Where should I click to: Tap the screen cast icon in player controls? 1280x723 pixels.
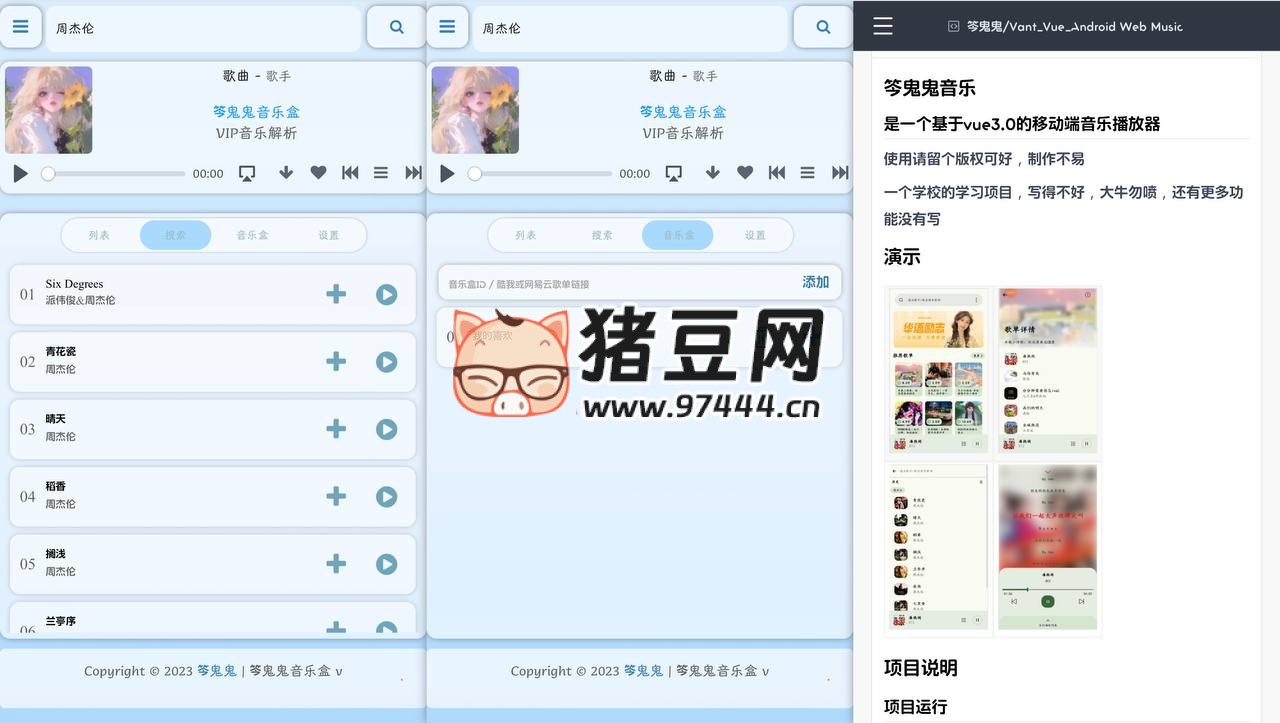pos(247,173)
